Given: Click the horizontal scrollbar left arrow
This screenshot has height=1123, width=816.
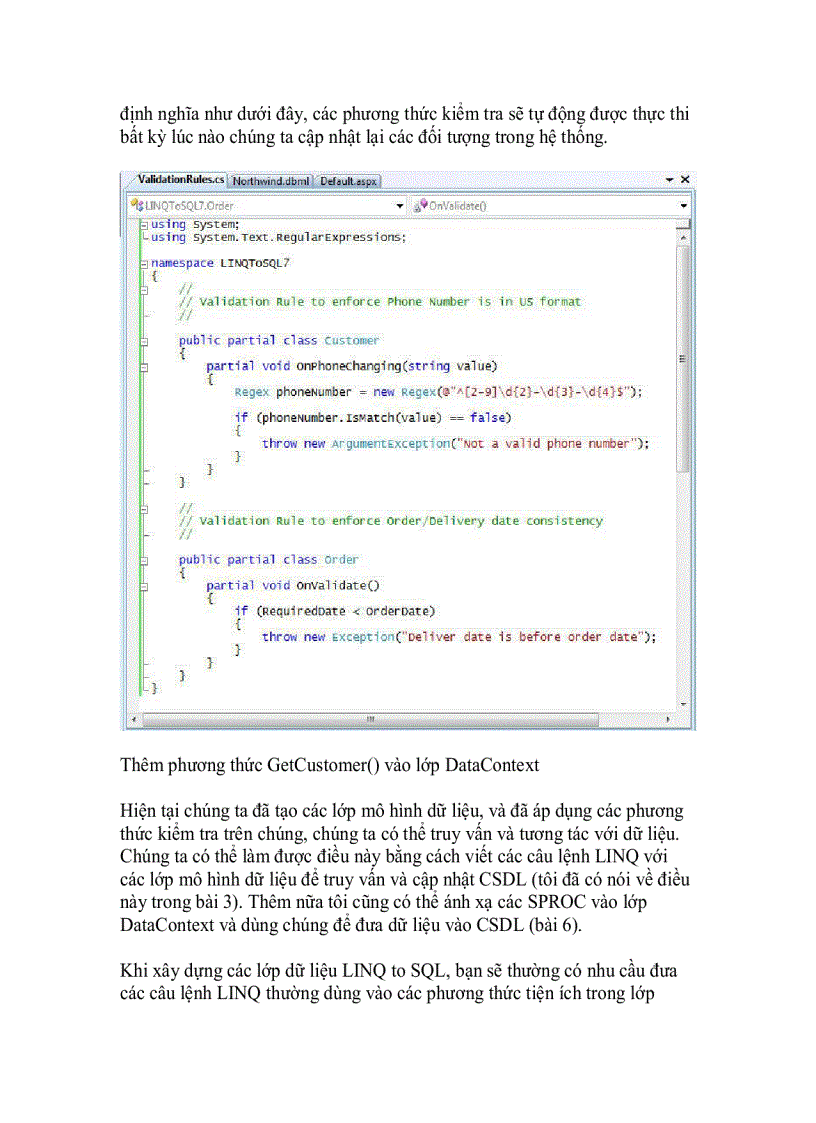Looking at the screenshot, I should pyautogui.click(x=132, y=720).
